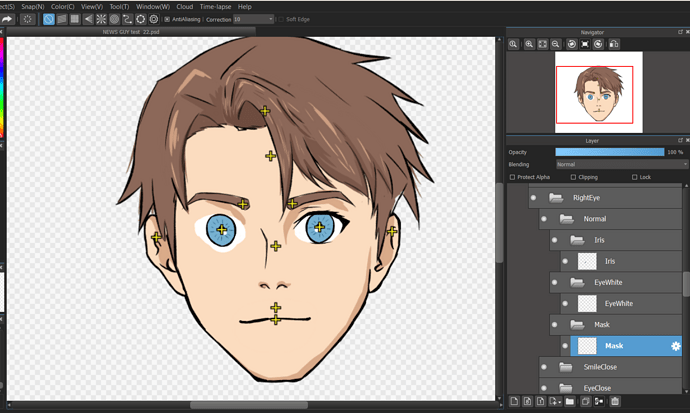Click Navigator zoom out icon
This screenshot has height=413, width=690.
pyautogui.click(x=556, y=44)
